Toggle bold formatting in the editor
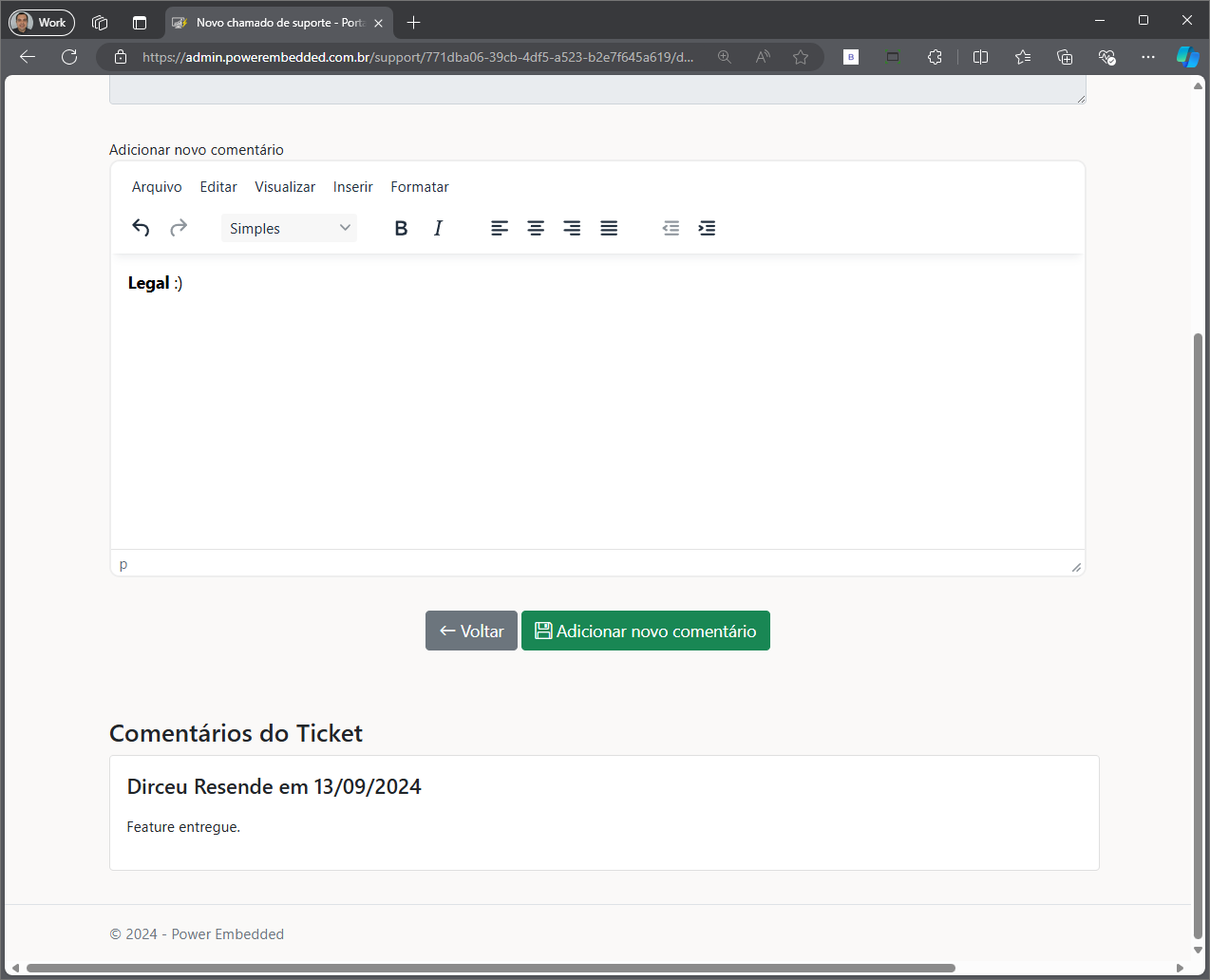Viewport: 1210px width, 980px height. pyautogui.click(x=401, y=228)
